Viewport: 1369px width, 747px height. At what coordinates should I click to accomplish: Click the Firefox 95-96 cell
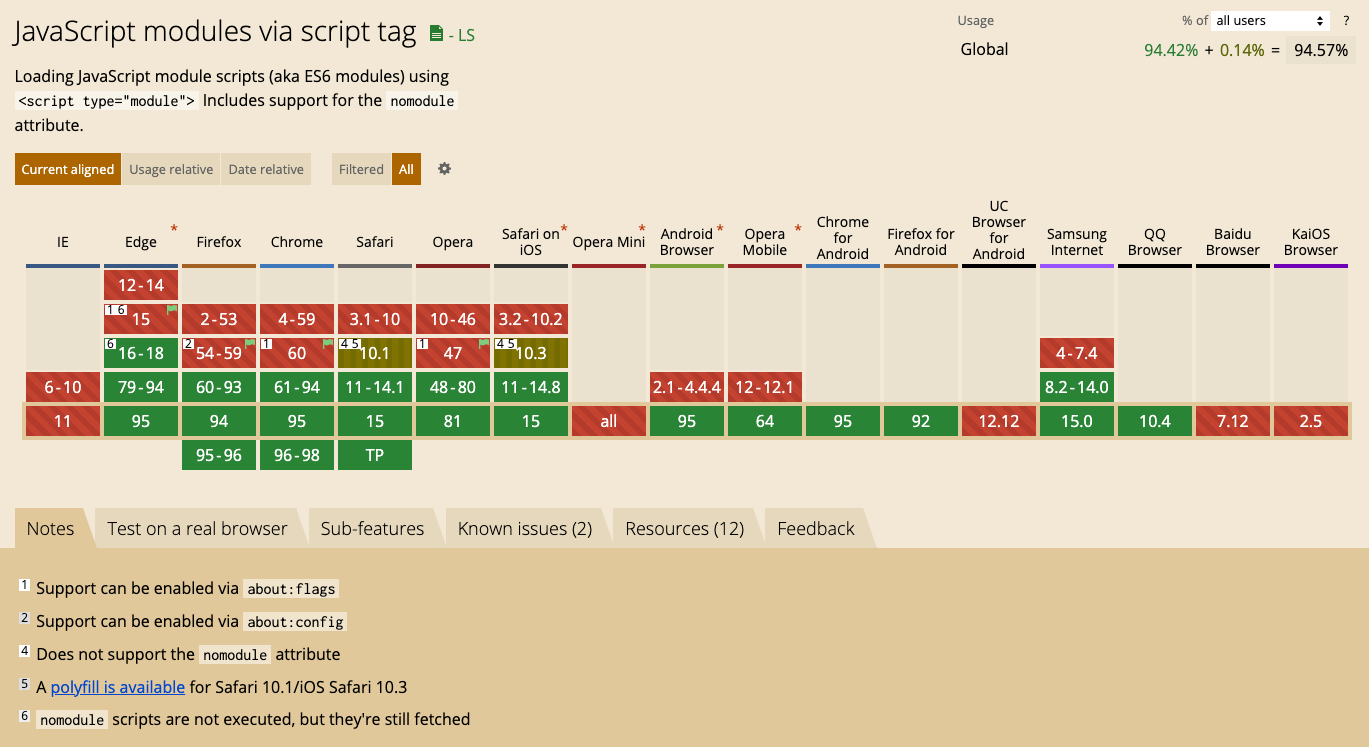[219, 455]
